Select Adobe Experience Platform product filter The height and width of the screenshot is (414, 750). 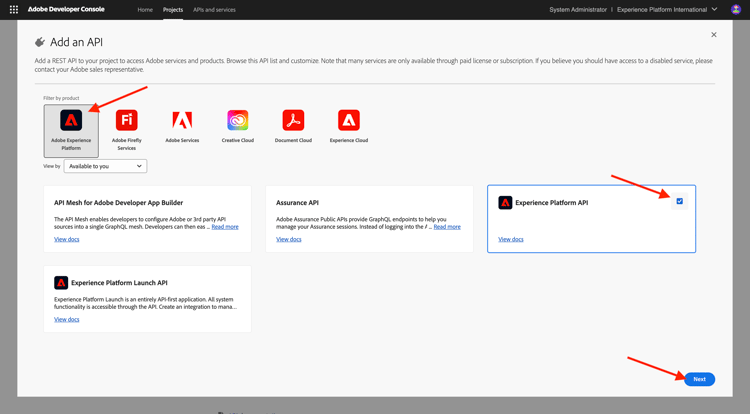tap(71, 131)
